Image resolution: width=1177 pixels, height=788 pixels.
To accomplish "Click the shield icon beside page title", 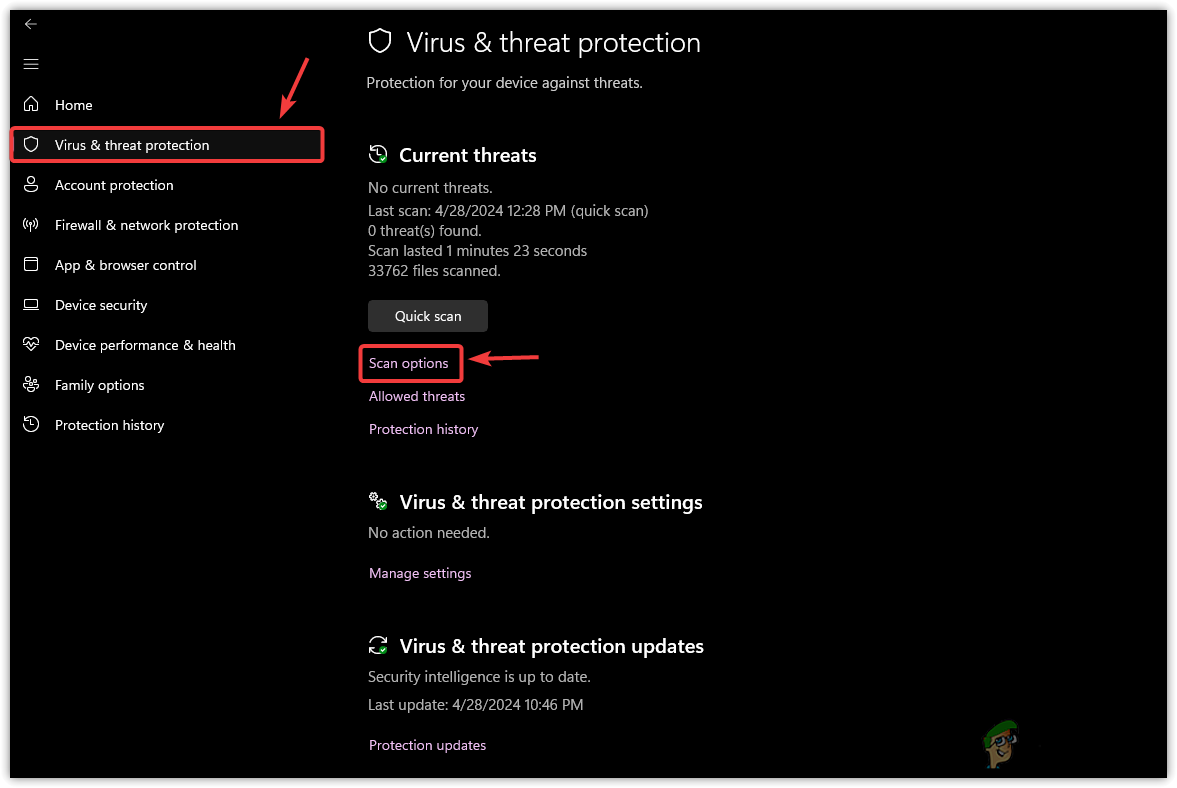I will pos(380,42).
